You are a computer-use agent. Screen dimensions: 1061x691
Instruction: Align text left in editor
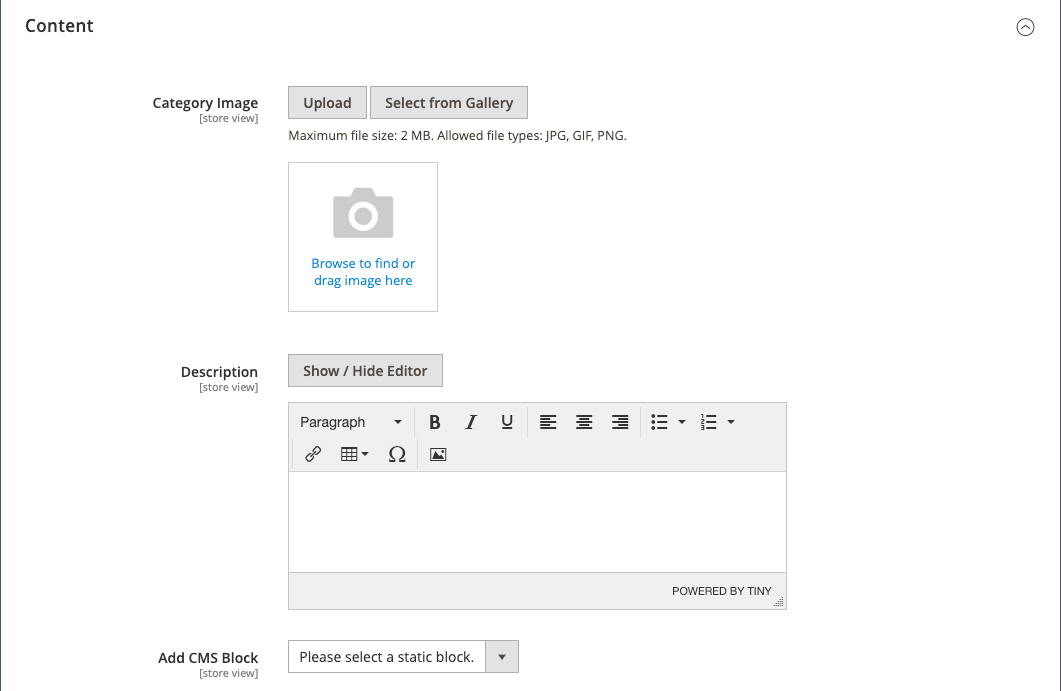[x=548, y=422]
